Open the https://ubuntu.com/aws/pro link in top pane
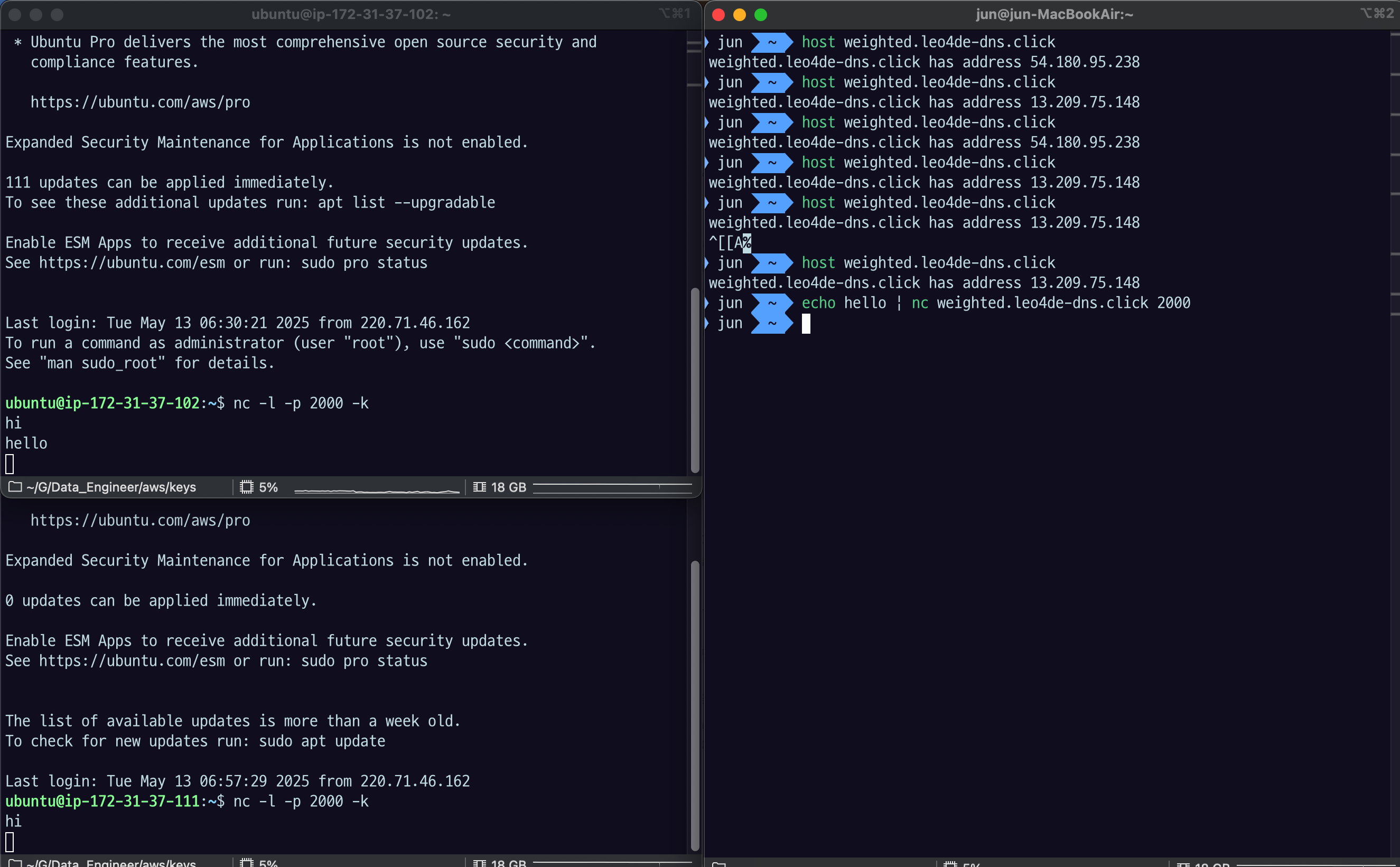Viewport: 1400px width, 867px height. point(140,102)
